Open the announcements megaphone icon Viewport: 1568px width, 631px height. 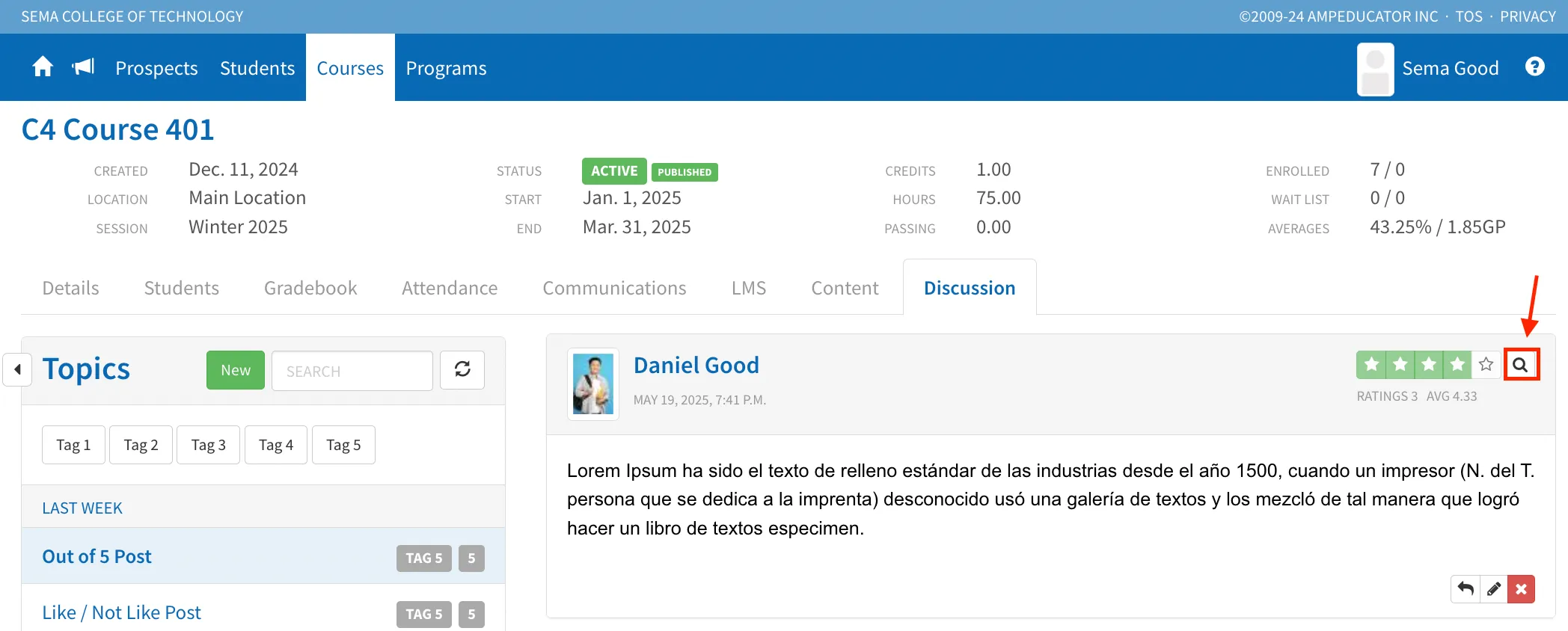coord(83,67)
